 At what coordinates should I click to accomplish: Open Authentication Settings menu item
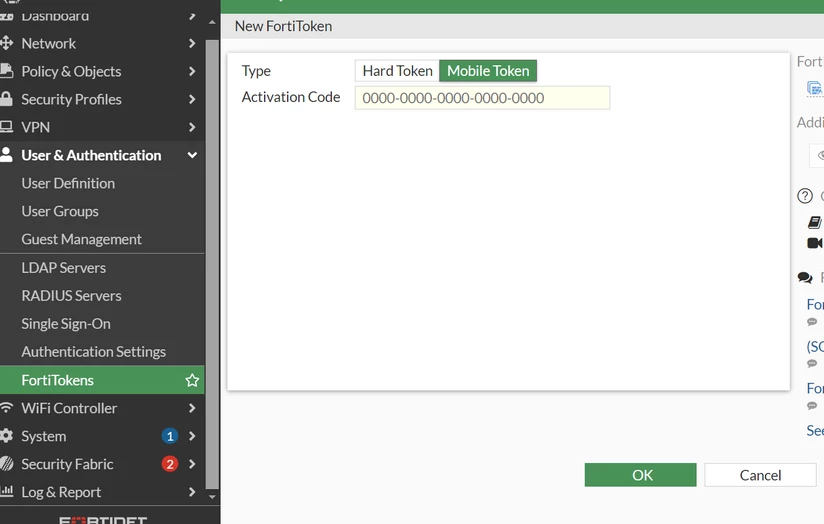102,352
